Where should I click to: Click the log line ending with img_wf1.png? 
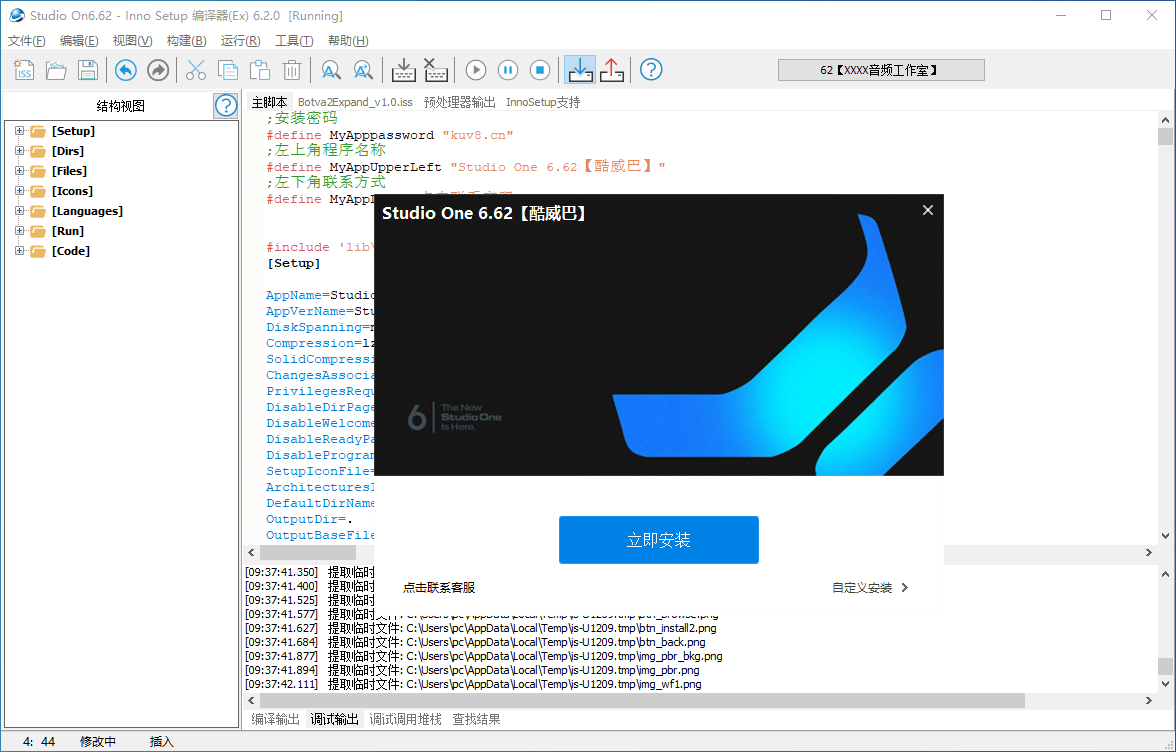click(x=473, y=685)
